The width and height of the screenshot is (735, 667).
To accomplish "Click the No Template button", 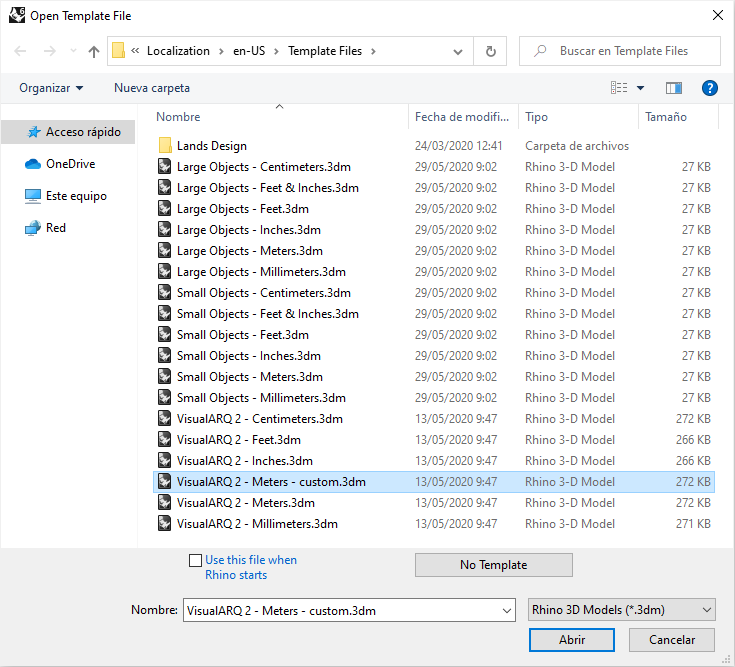I will tap(494, 565).
